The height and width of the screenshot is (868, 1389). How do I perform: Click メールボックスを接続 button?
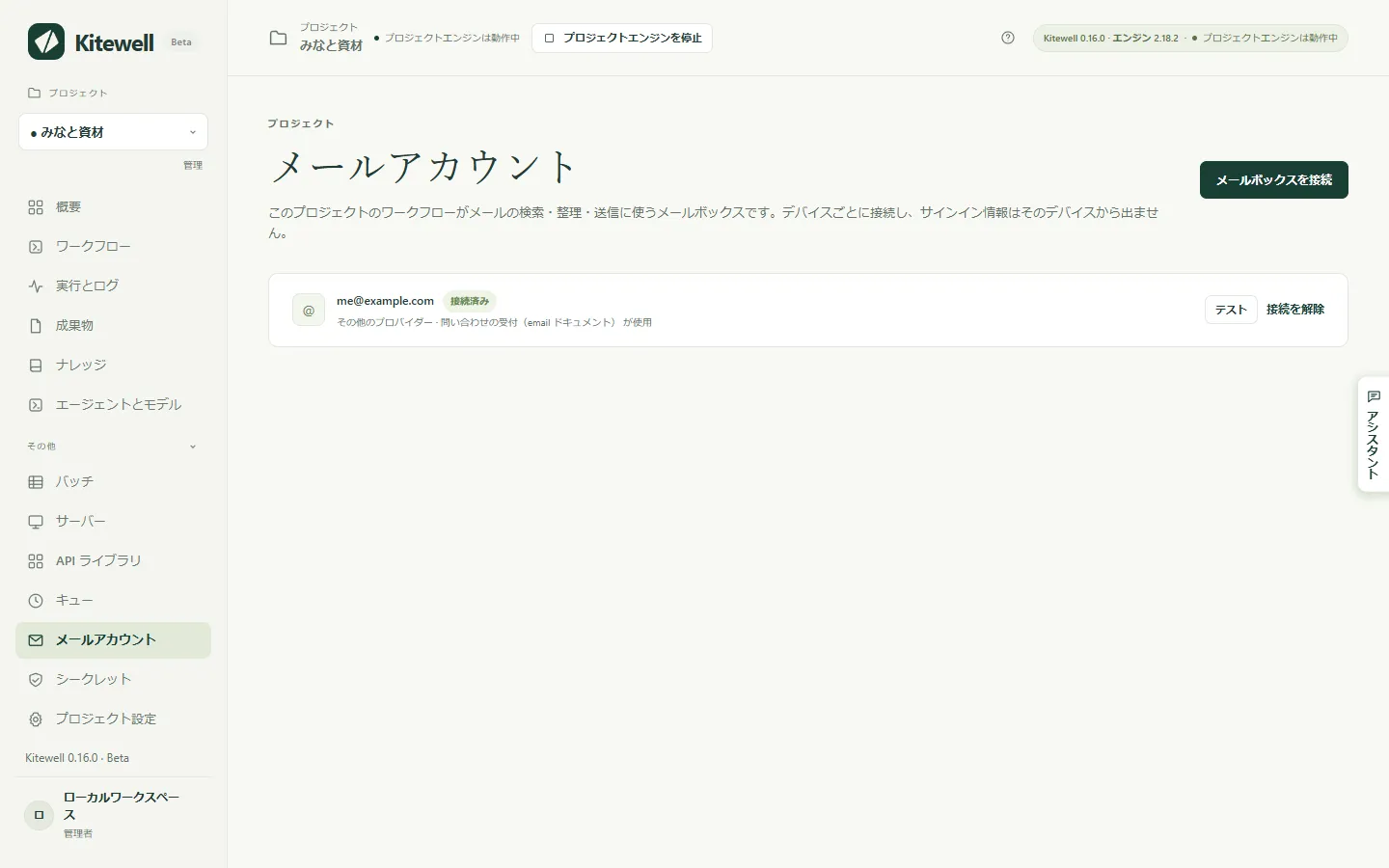click(x=1274, y=180)
